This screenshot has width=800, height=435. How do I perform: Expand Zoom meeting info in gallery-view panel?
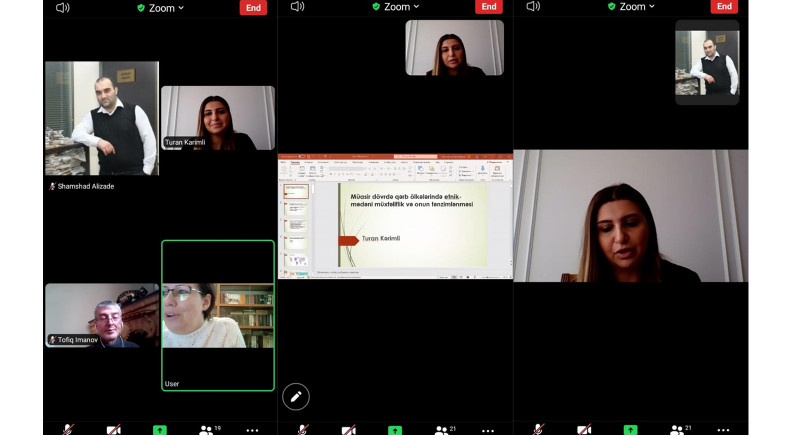point(160,7)
